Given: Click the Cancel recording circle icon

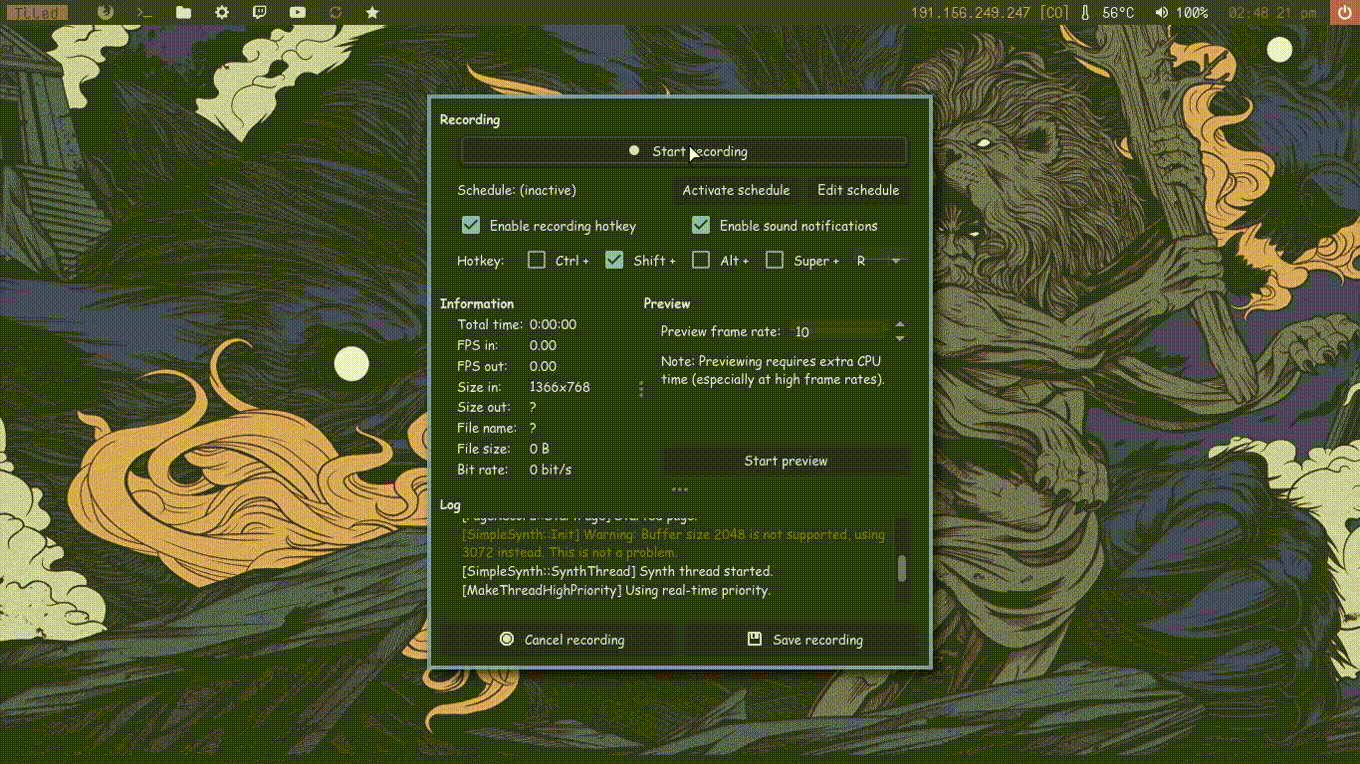Looking at the screenshot, I should pyautogui.click(x=507, y=639).
